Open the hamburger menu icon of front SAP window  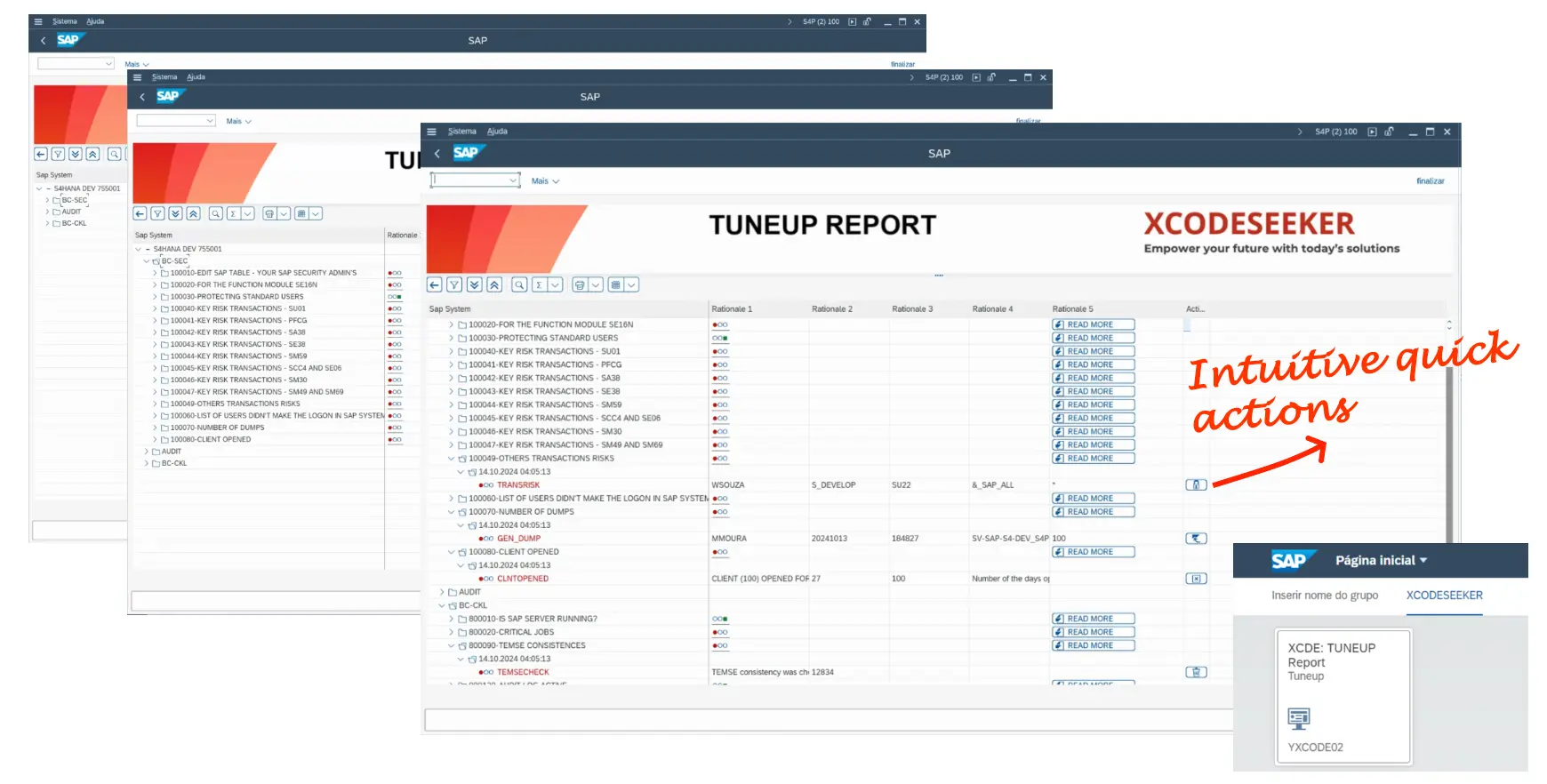pyautogui.click(x=431, y=132)
